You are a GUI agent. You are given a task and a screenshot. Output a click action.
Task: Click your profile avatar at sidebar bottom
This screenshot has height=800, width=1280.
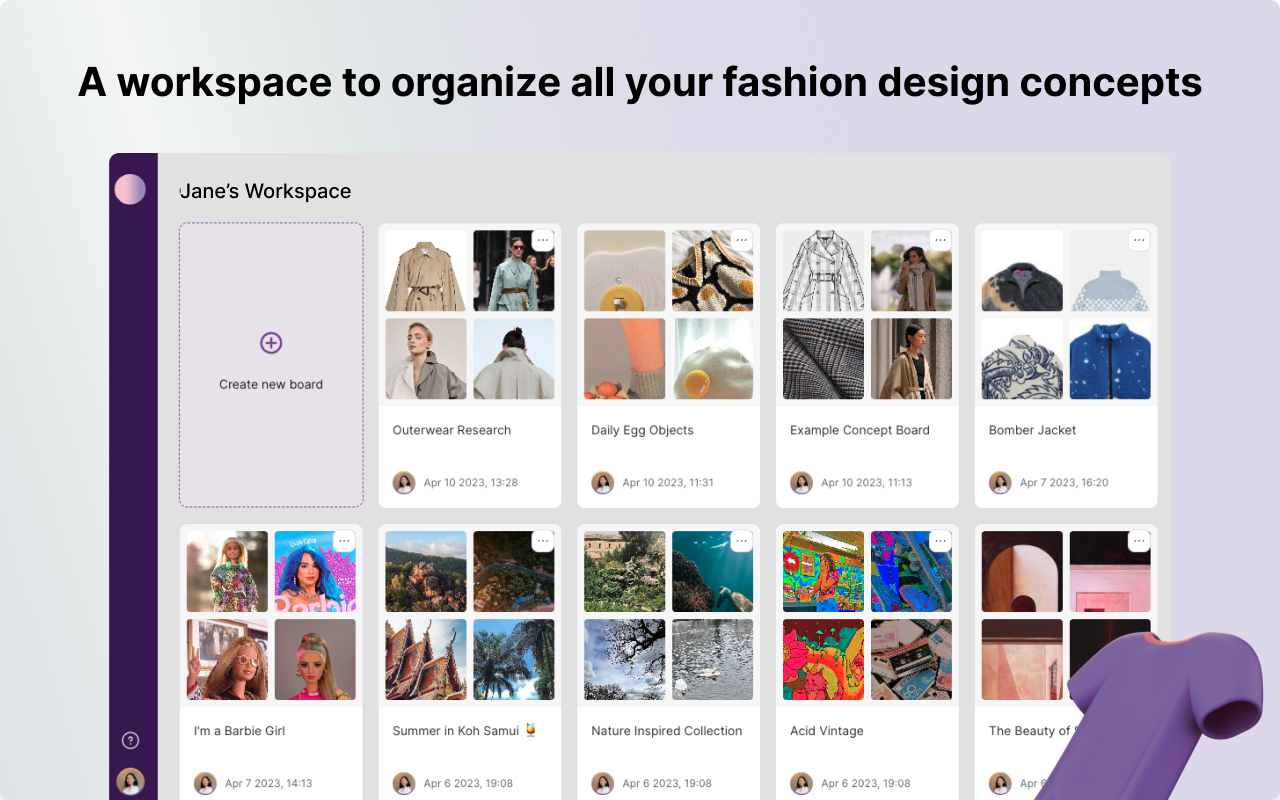click(130, 782)
